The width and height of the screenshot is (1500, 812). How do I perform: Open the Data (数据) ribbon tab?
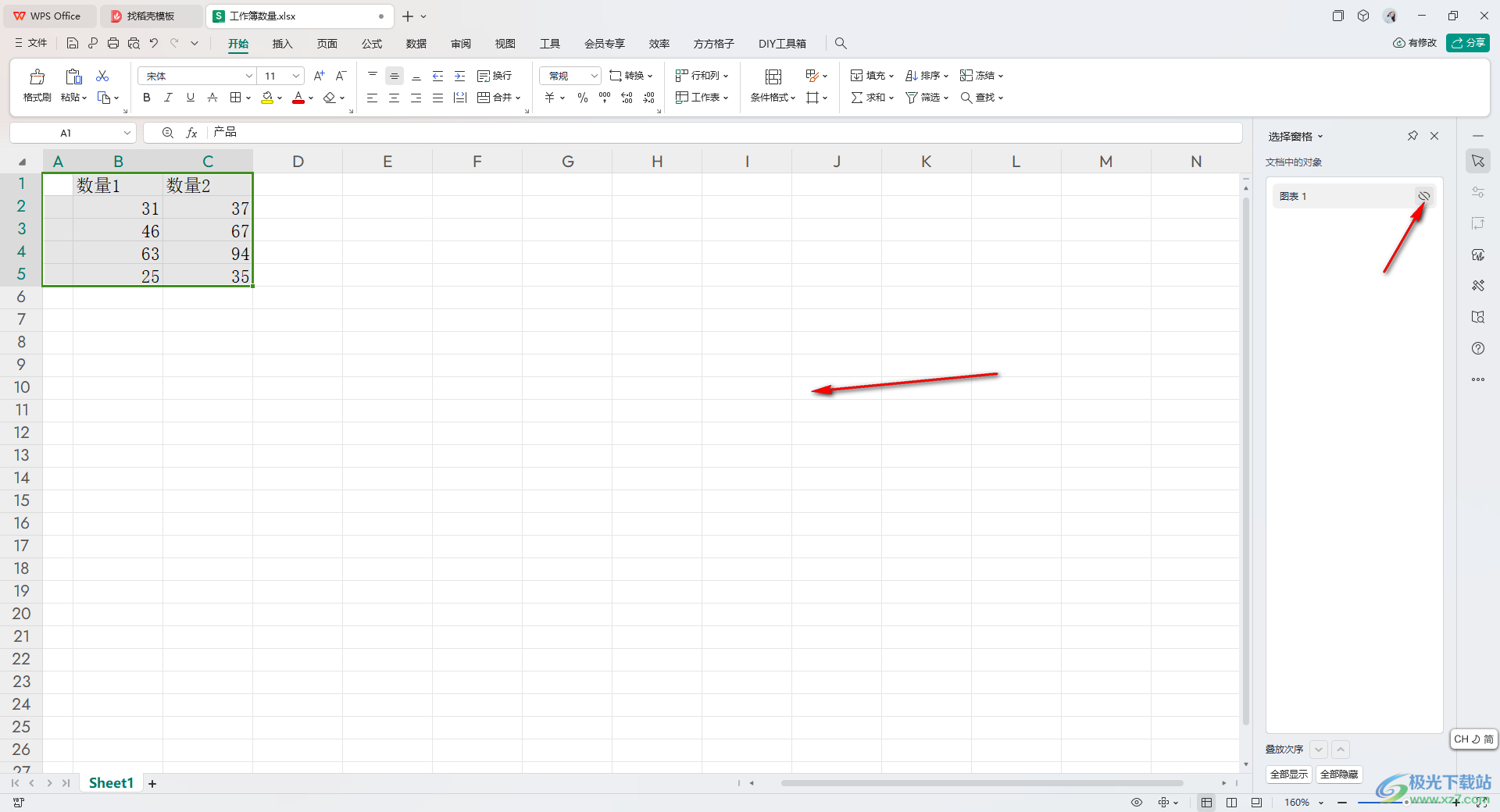pyautogui.click(x=416, y=44)
